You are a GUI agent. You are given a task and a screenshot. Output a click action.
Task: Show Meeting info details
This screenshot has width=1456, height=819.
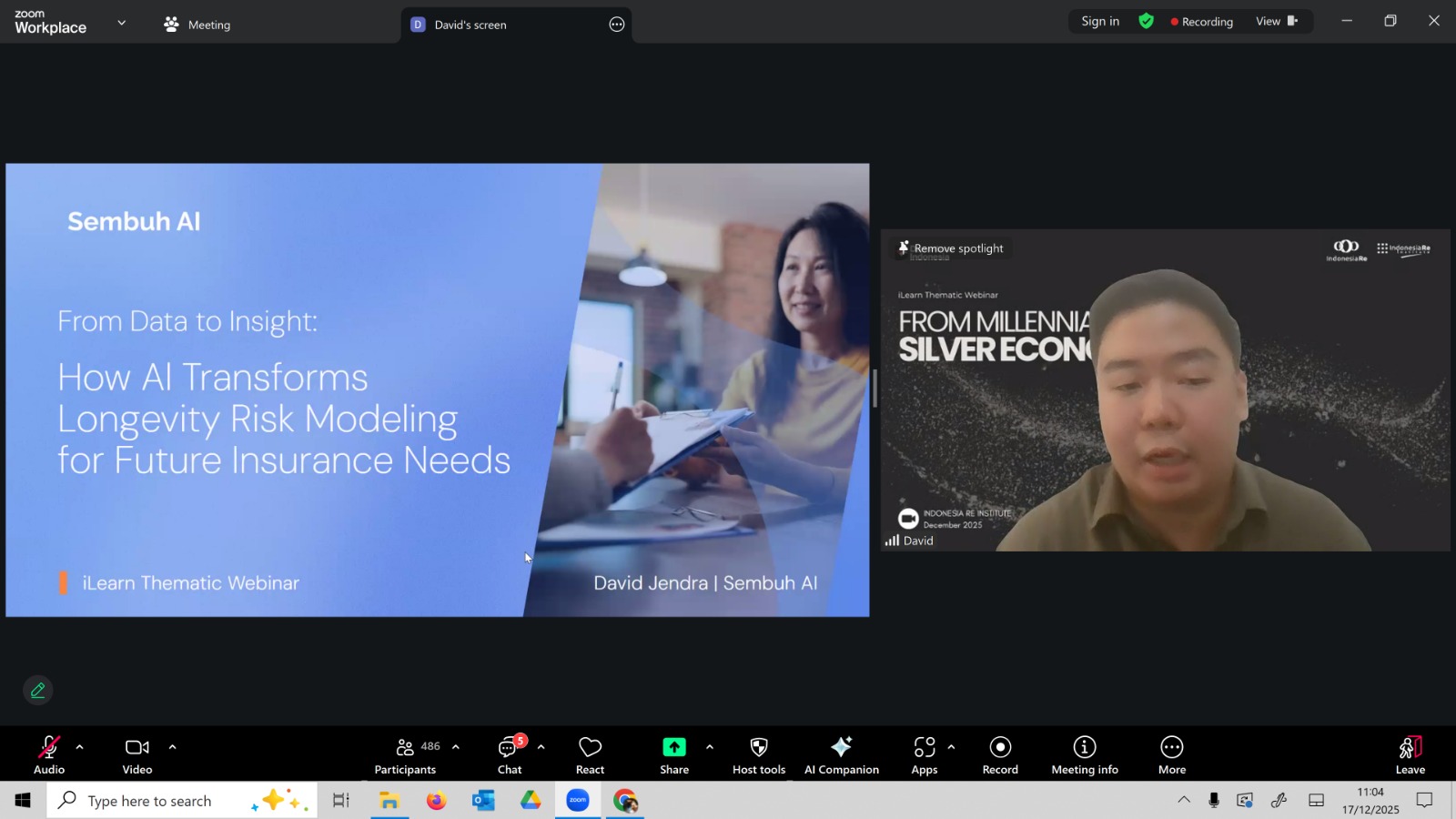pos(1084,754)
